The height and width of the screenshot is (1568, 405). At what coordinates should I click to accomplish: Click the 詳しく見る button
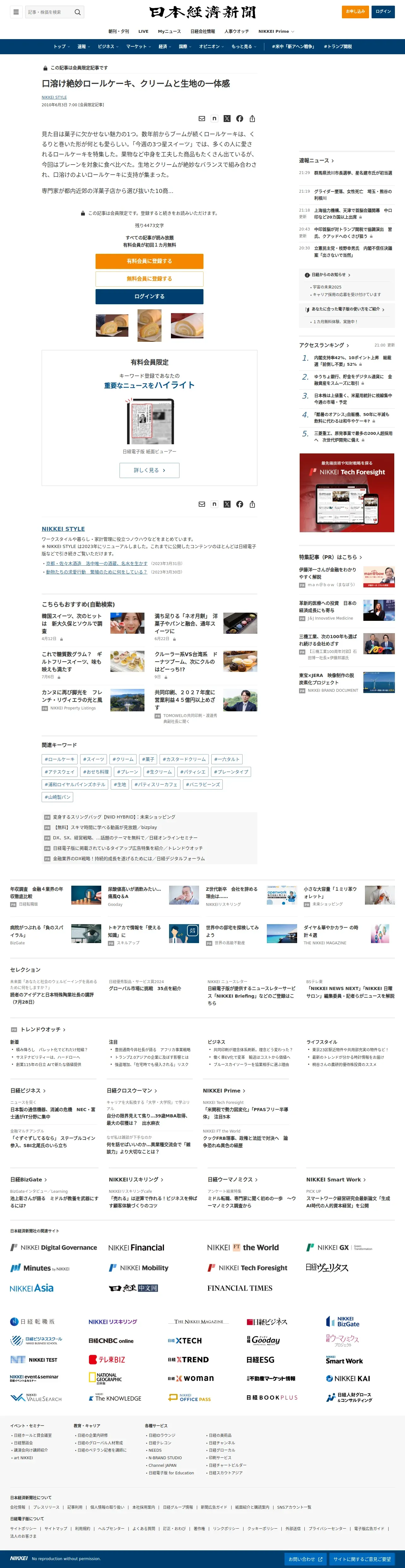[149, 470]
